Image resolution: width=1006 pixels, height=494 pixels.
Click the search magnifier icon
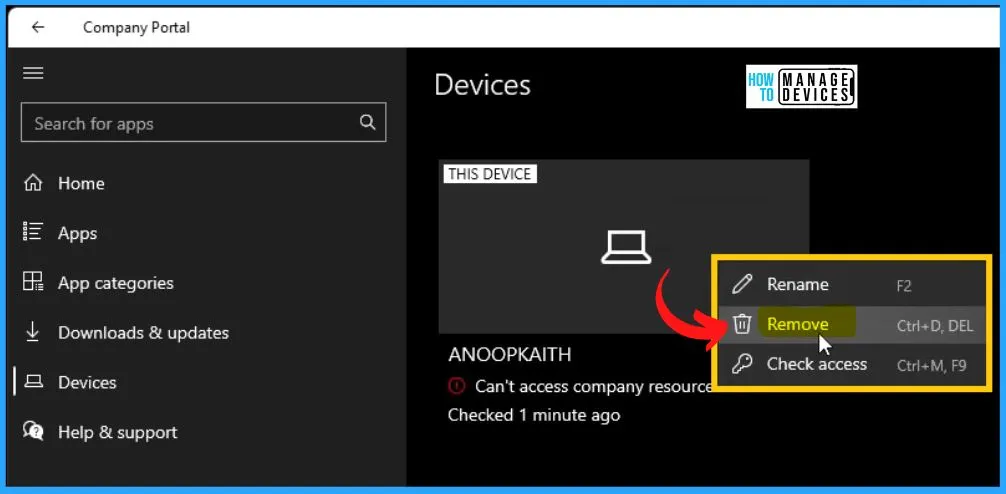point(368,122)
